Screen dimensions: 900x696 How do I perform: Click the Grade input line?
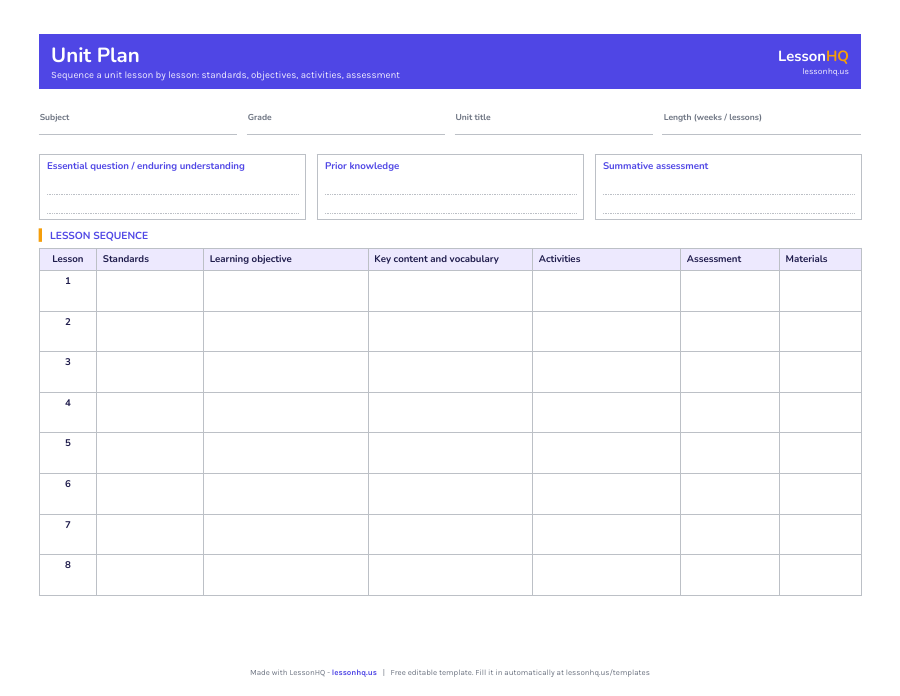(346, 123)
